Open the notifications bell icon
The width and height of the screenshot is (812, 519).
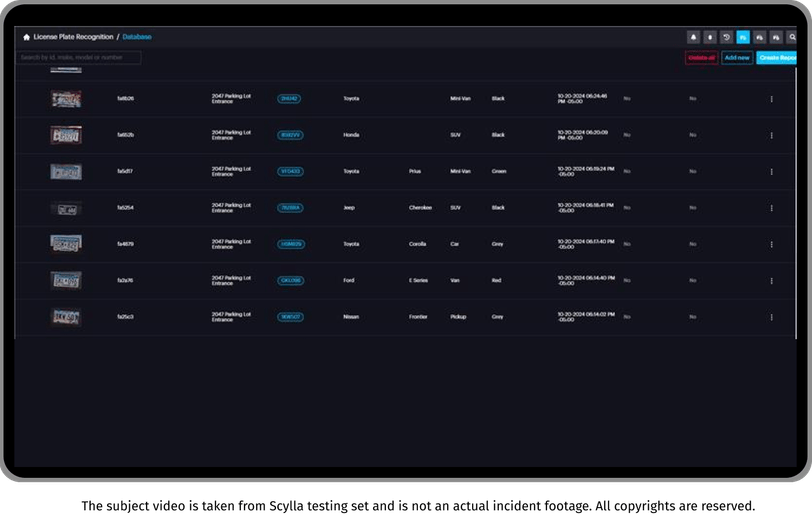693,37
